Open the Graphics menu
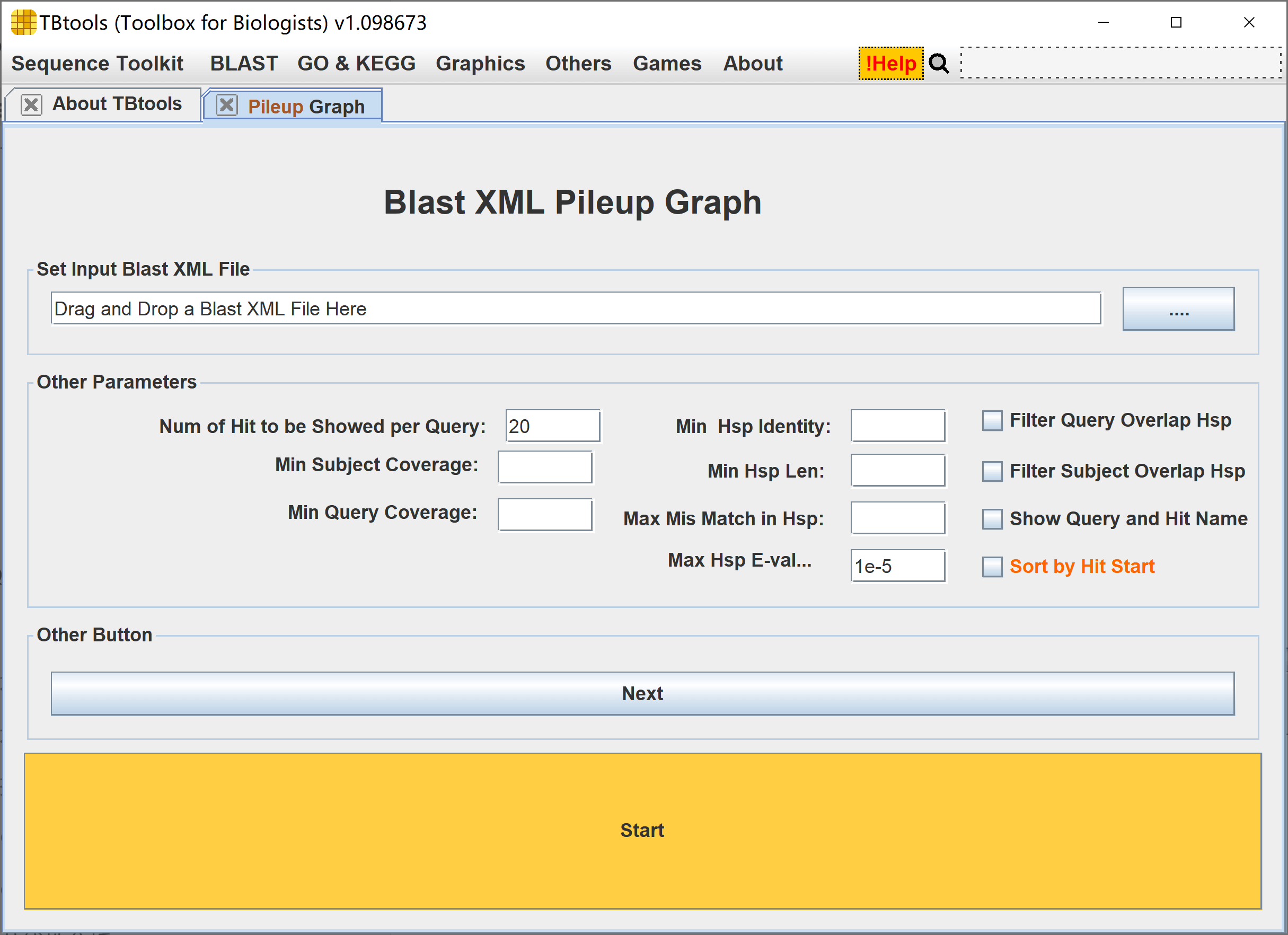 (480, 64)
